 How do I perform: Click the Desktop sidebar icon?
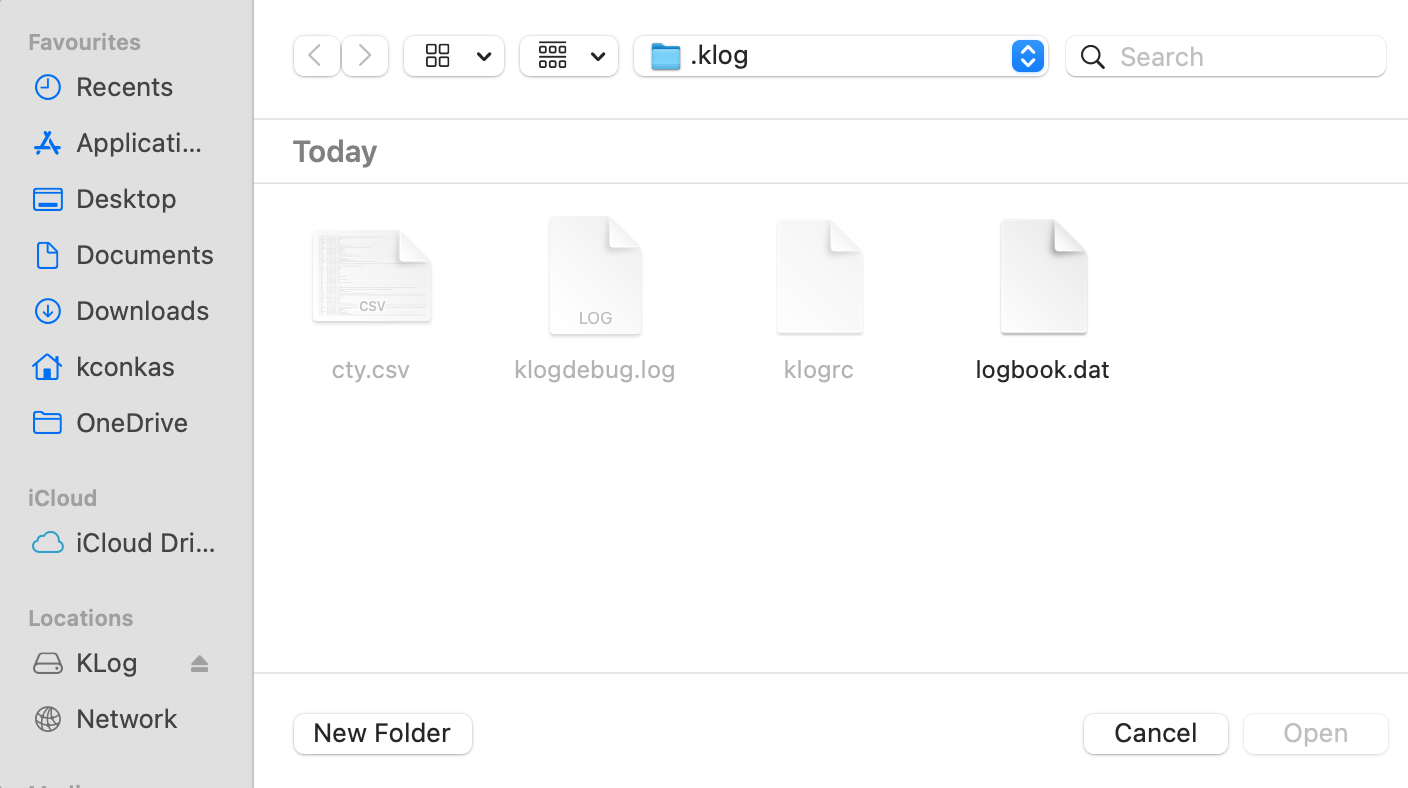(47, 199)
